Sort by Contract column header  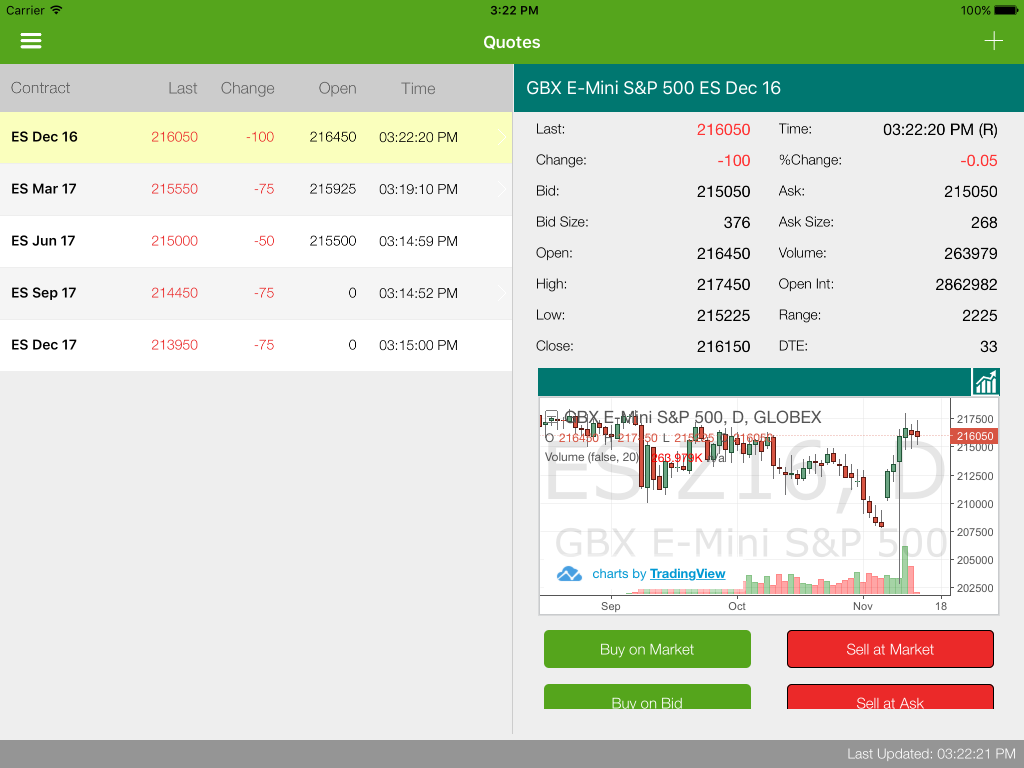coord(40,88)
